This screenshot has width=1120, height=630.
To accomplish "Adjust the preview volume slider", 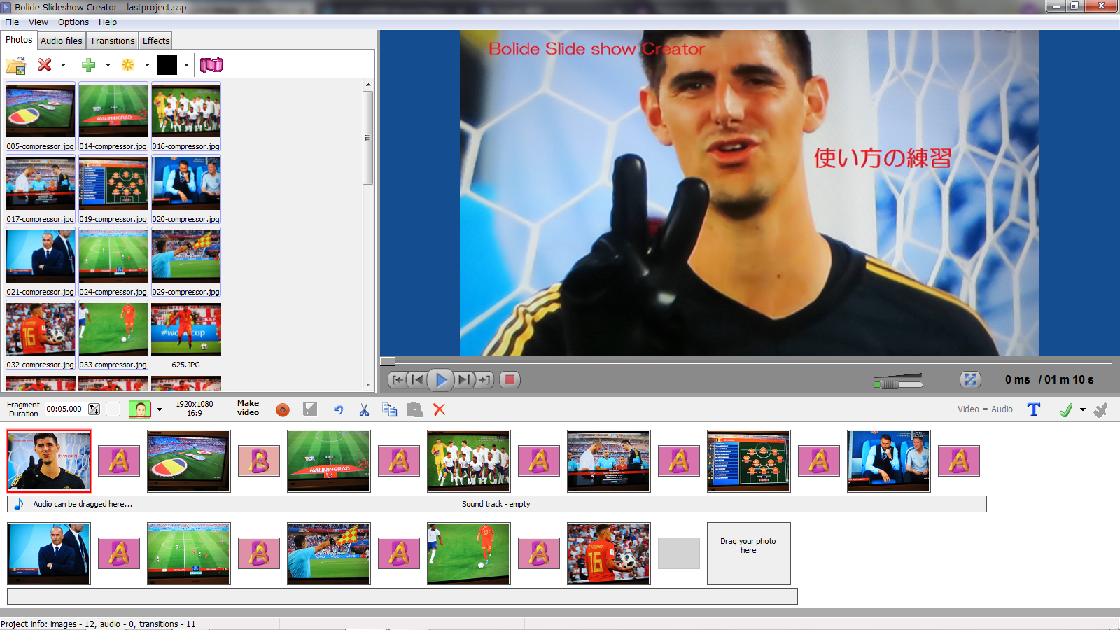I will [898, 381].
